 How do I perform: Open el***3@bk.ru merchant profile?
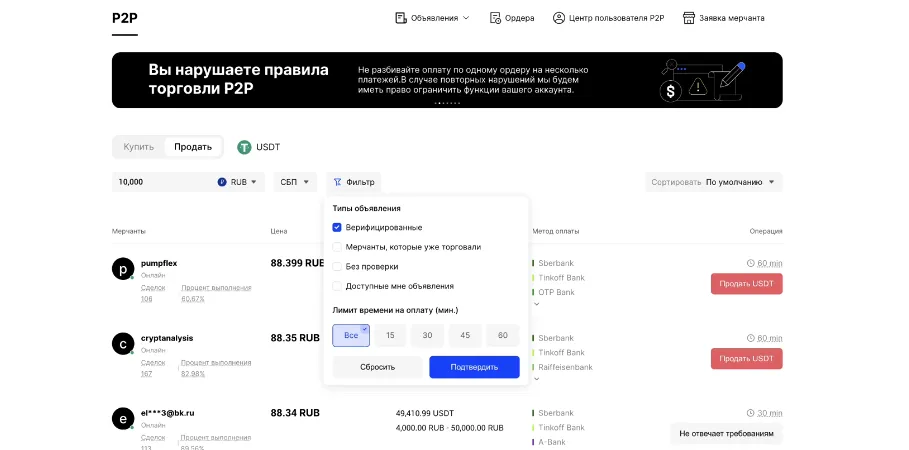click(x=168, y=413)
